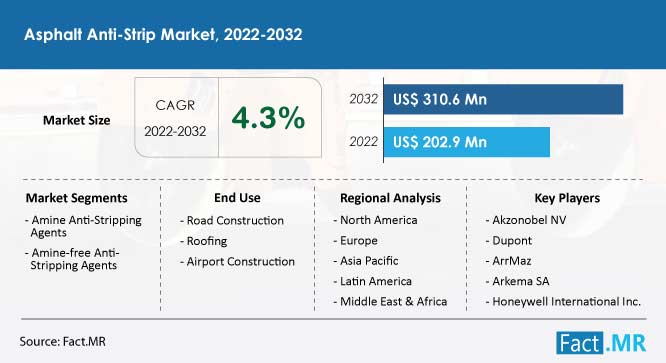Click the 4.3% CAGR value
This screenshot has height=363, width=666.
268,118
